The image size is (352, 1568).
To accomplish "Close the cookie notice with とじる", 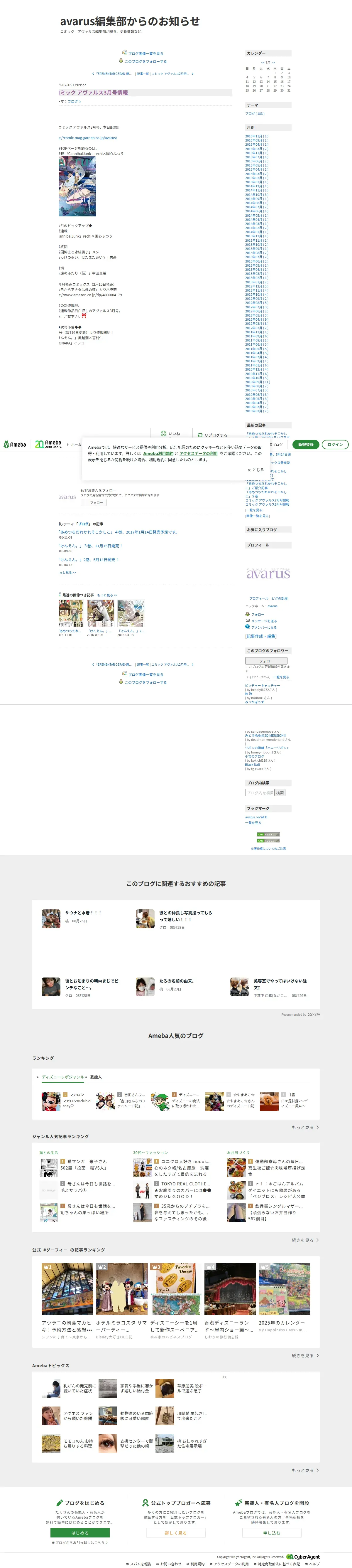I will click(x=256, y=470).
